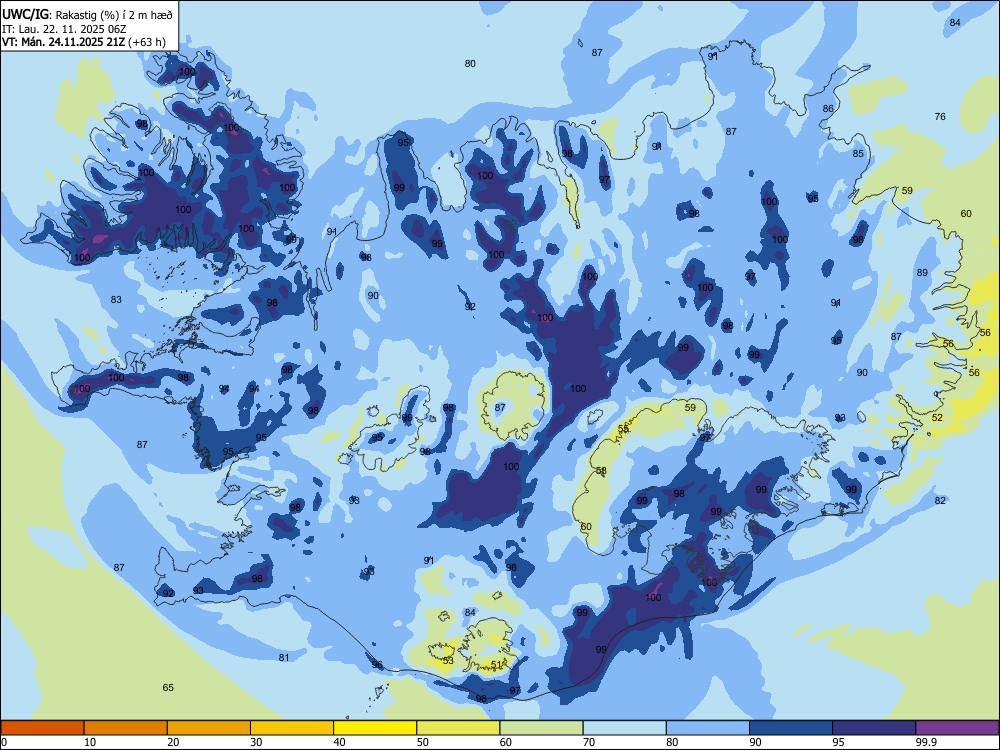Image resolution: width=1000 pixels, height=750 pixels.
Task: Select the 20–30 amber legend swatch
Action: 209,728
